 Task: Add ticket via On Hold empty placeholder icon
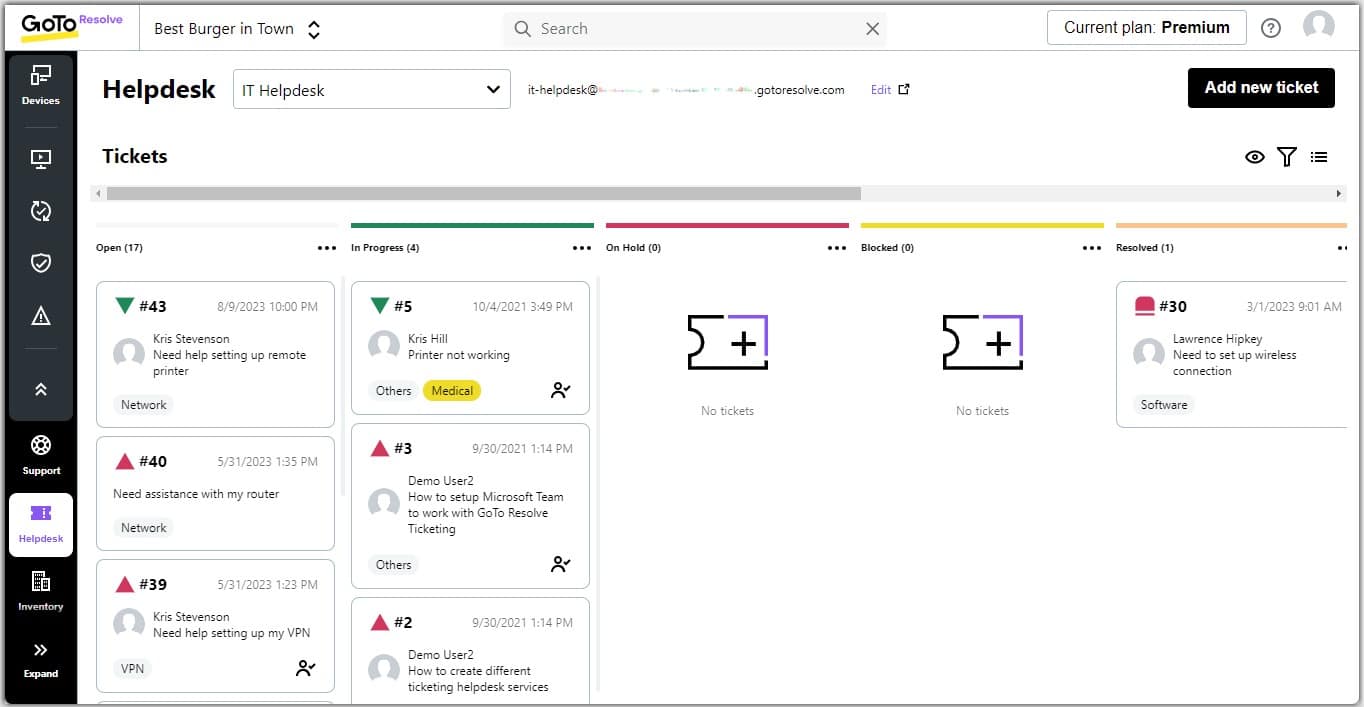click(x=727, y=342)
